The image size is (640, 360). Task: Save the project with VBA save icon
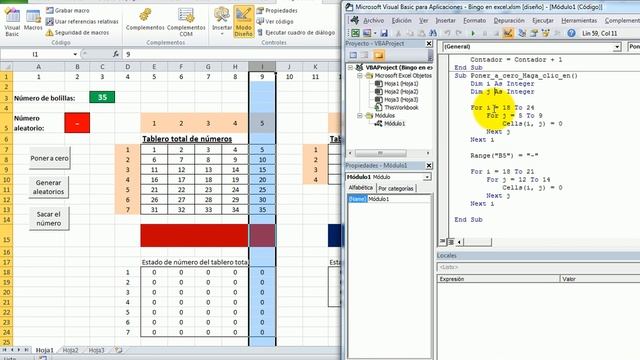click(x=384, y=33)
